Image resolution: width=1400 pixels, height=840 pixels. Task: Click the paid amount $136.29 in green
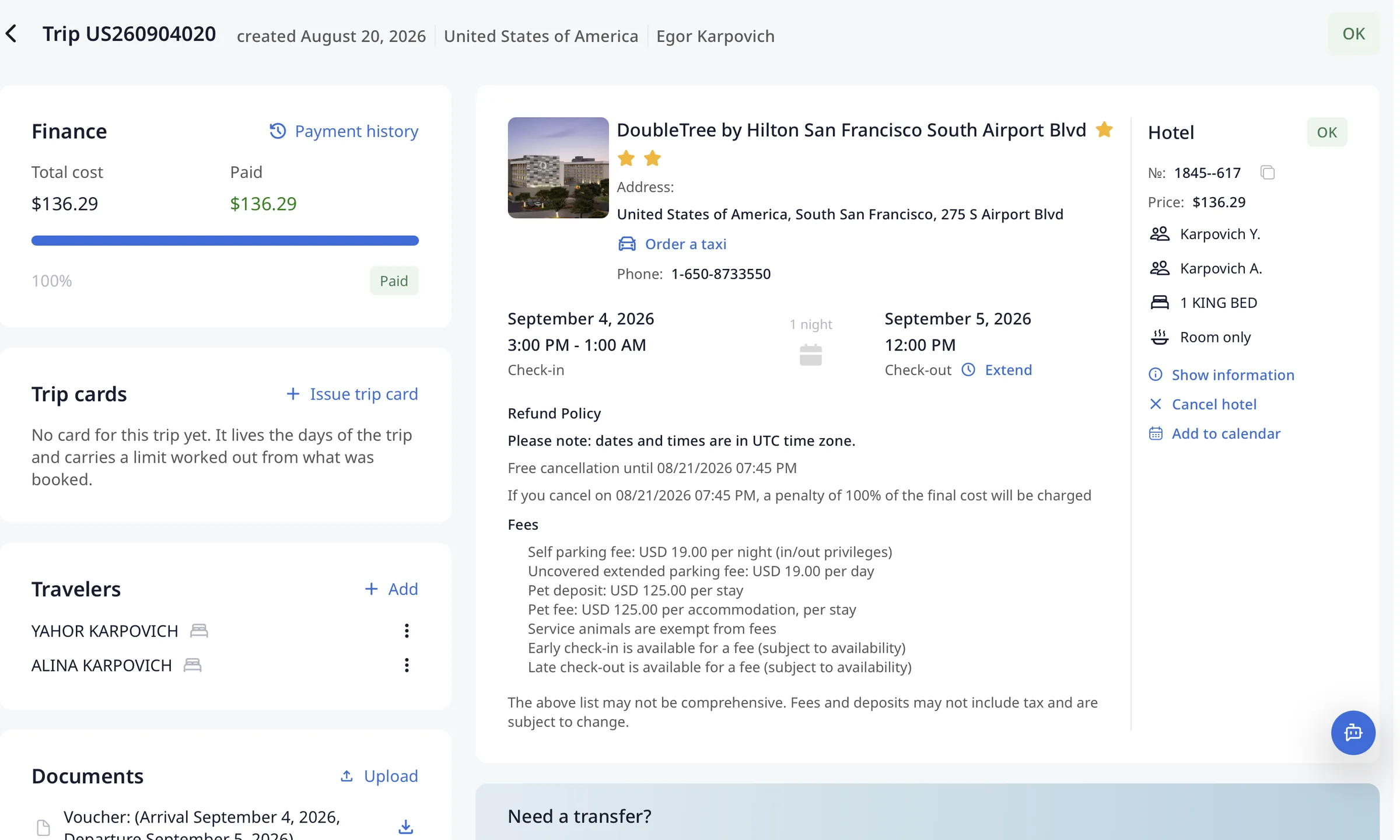263,204
